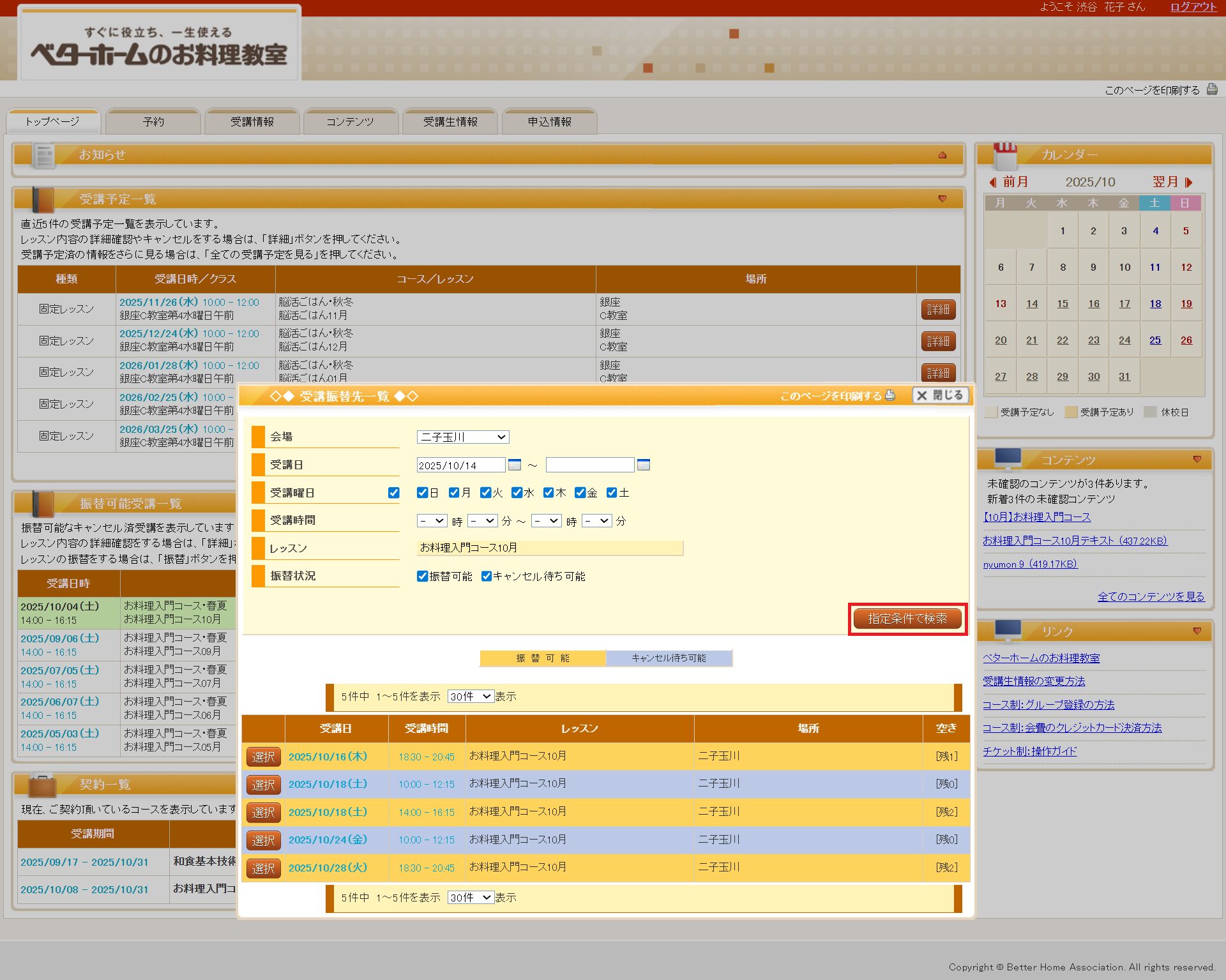Click the printer icon at top right

(x=1211, y=89)
